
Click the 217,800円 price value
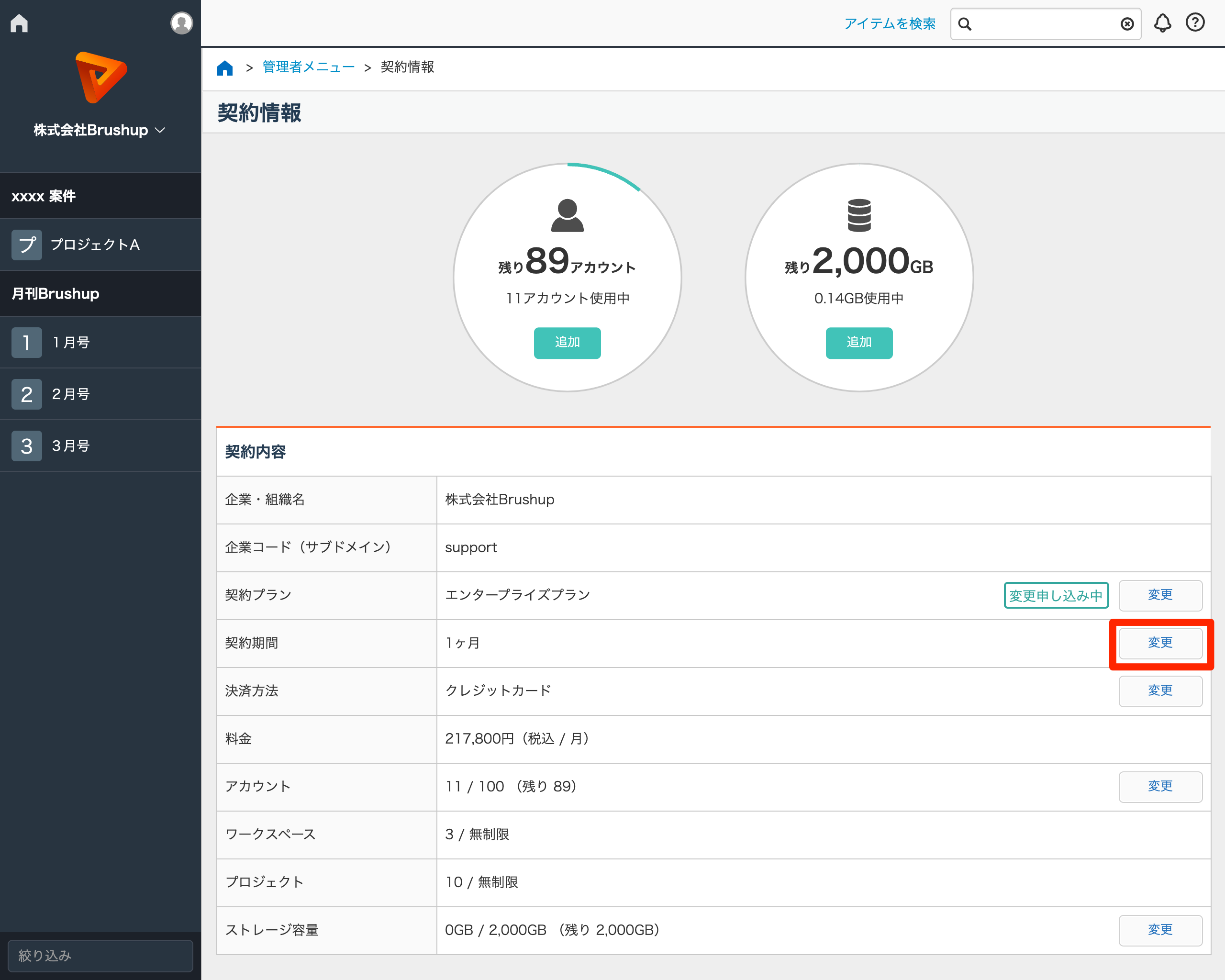(518, 738)
